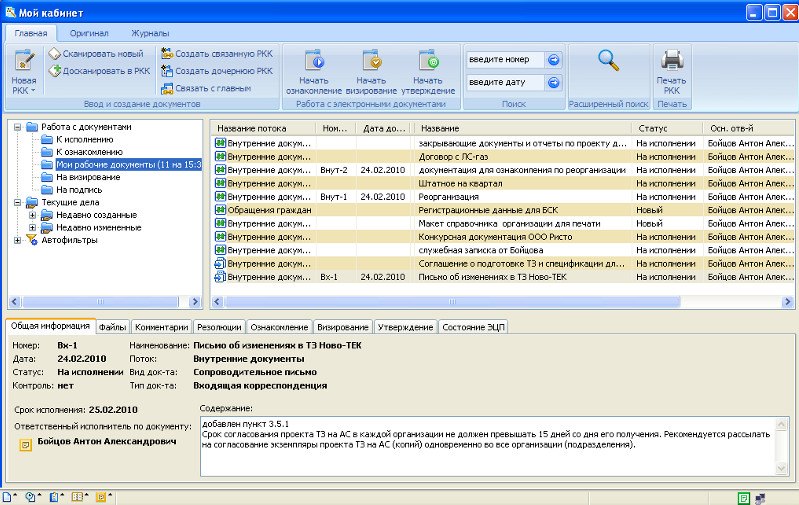Open Расширенный поиск magnifier
Viewport: 799px width, 505px height.
point(609,60)
